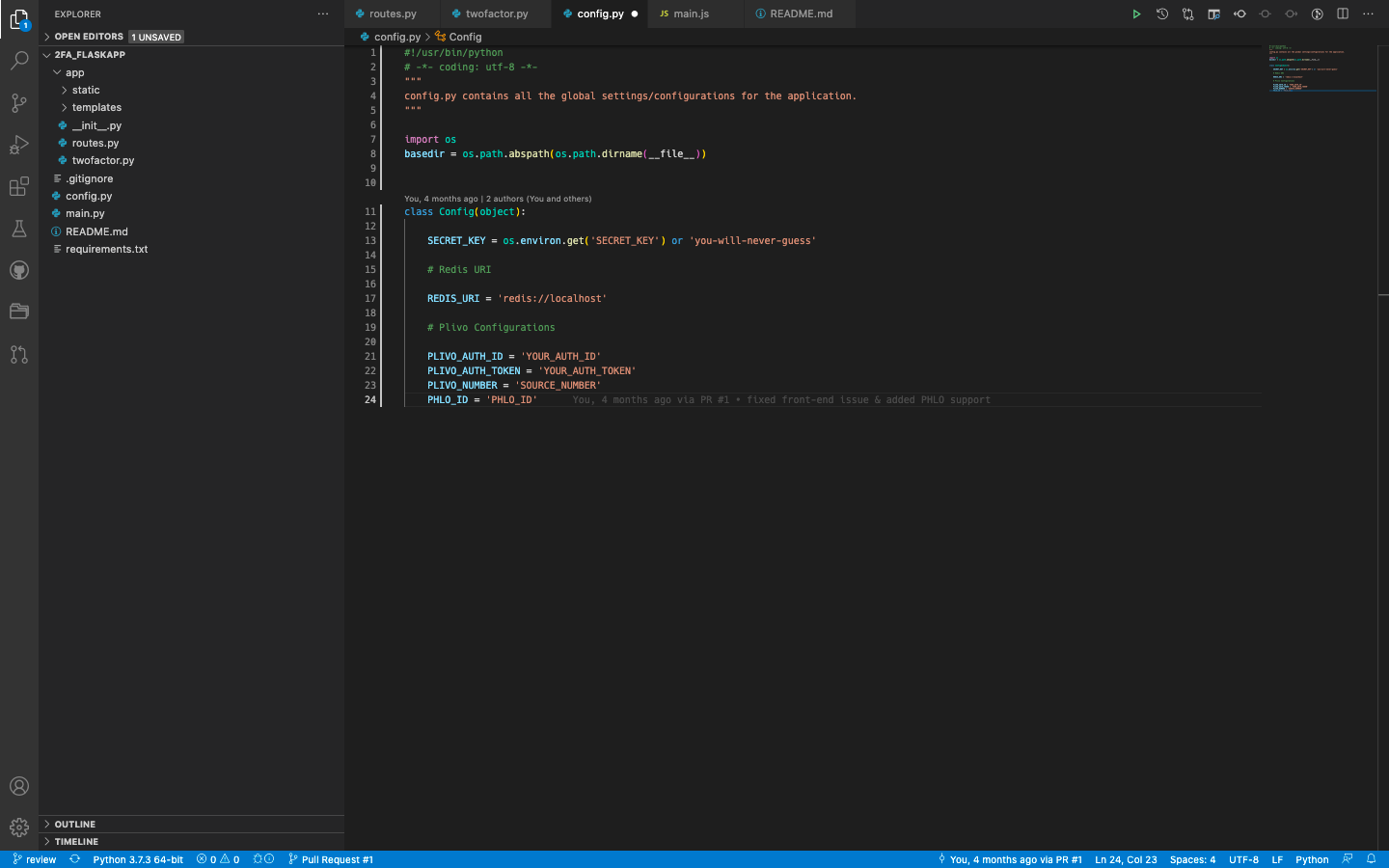Run the Python file using the play button

click(x=1136, y=14)
